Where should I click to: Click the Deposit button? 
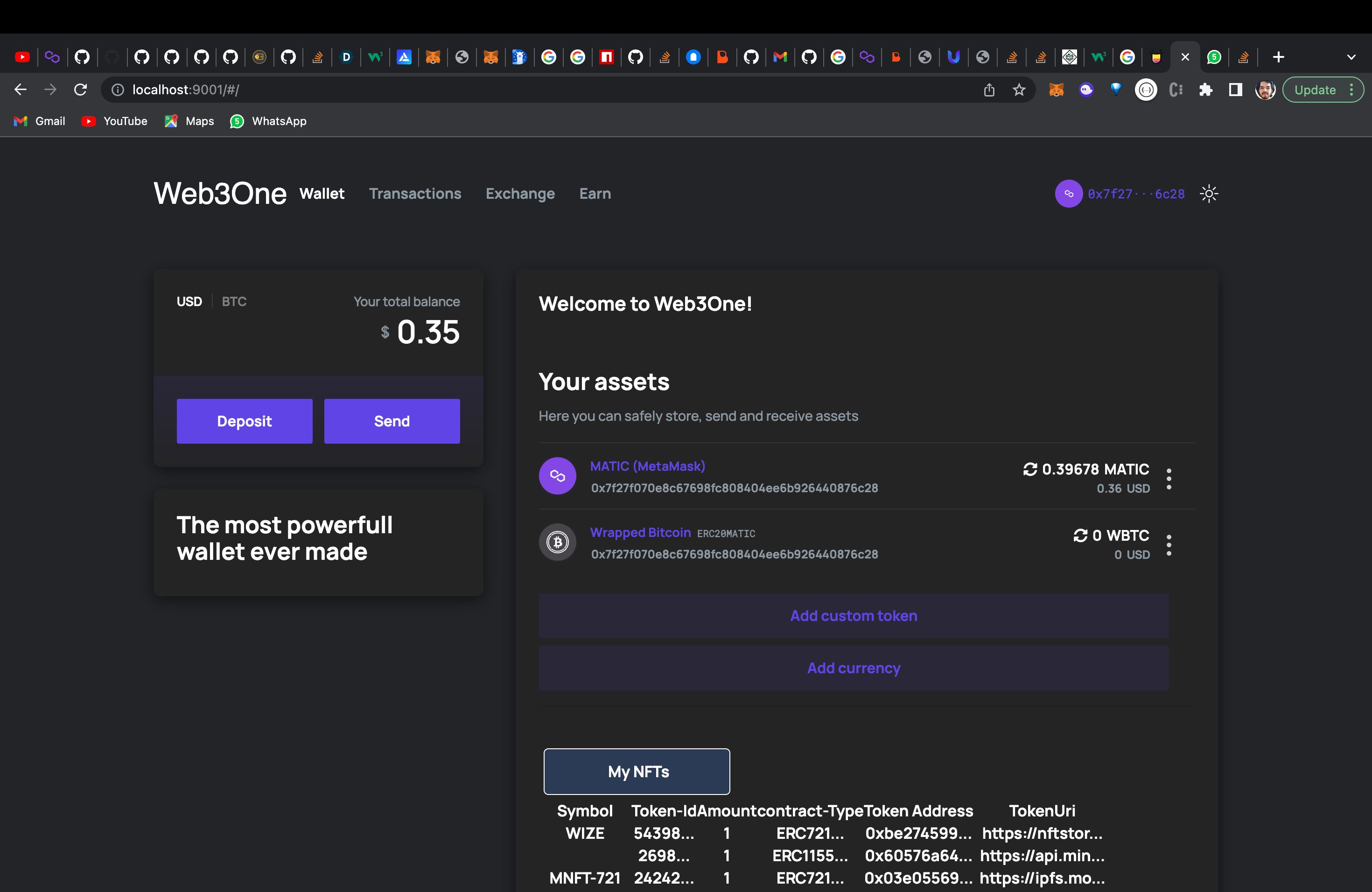[244, 420]
